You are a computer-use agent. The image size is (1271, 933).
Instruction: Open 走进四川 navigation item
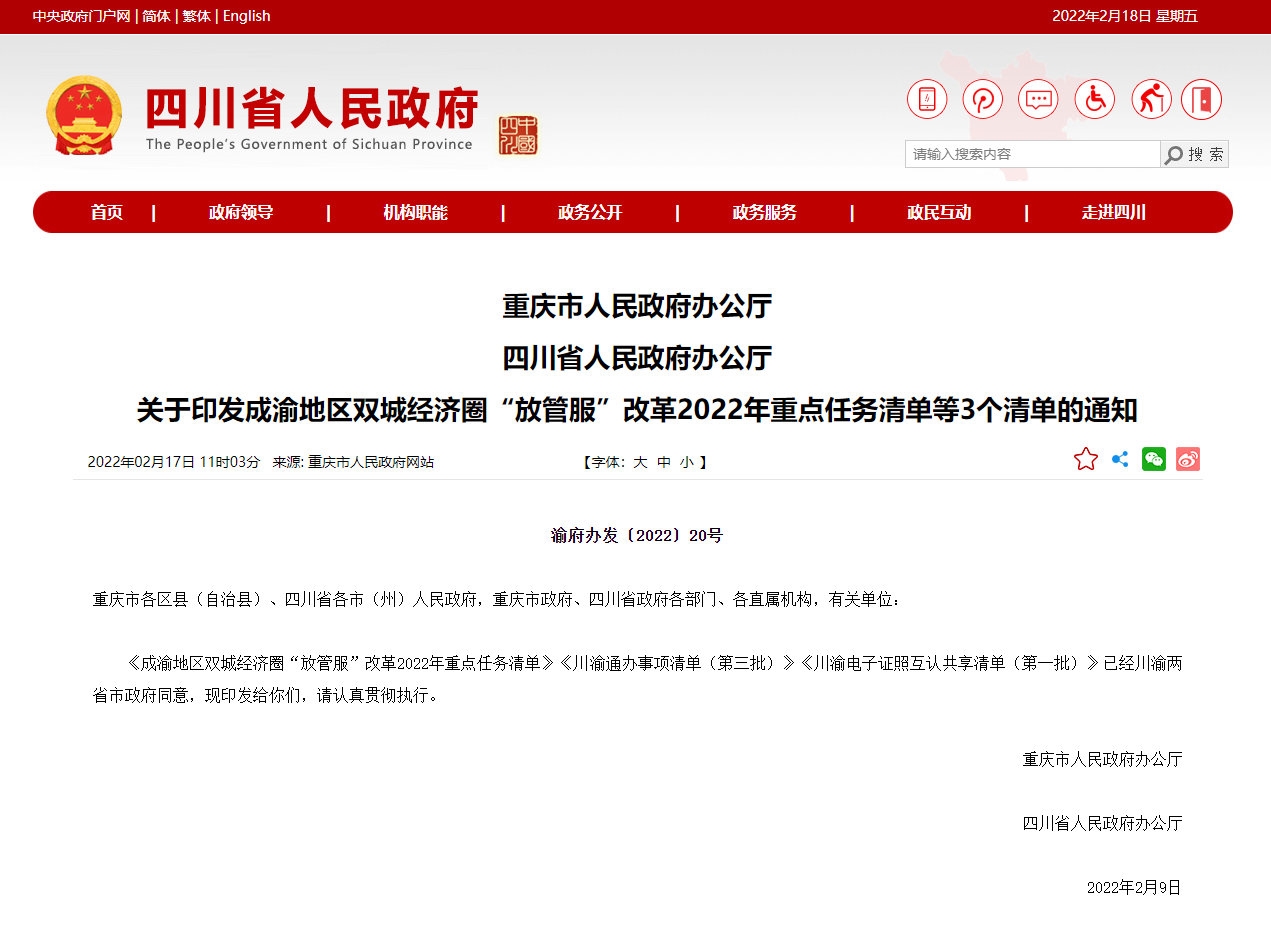click(1114, 212)
